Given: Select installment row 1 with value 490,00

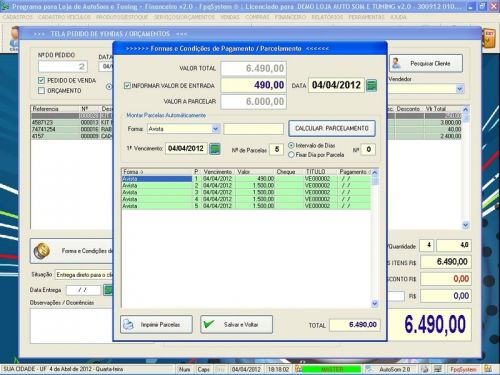Looking at the screenshot, I should coord(246,179).
